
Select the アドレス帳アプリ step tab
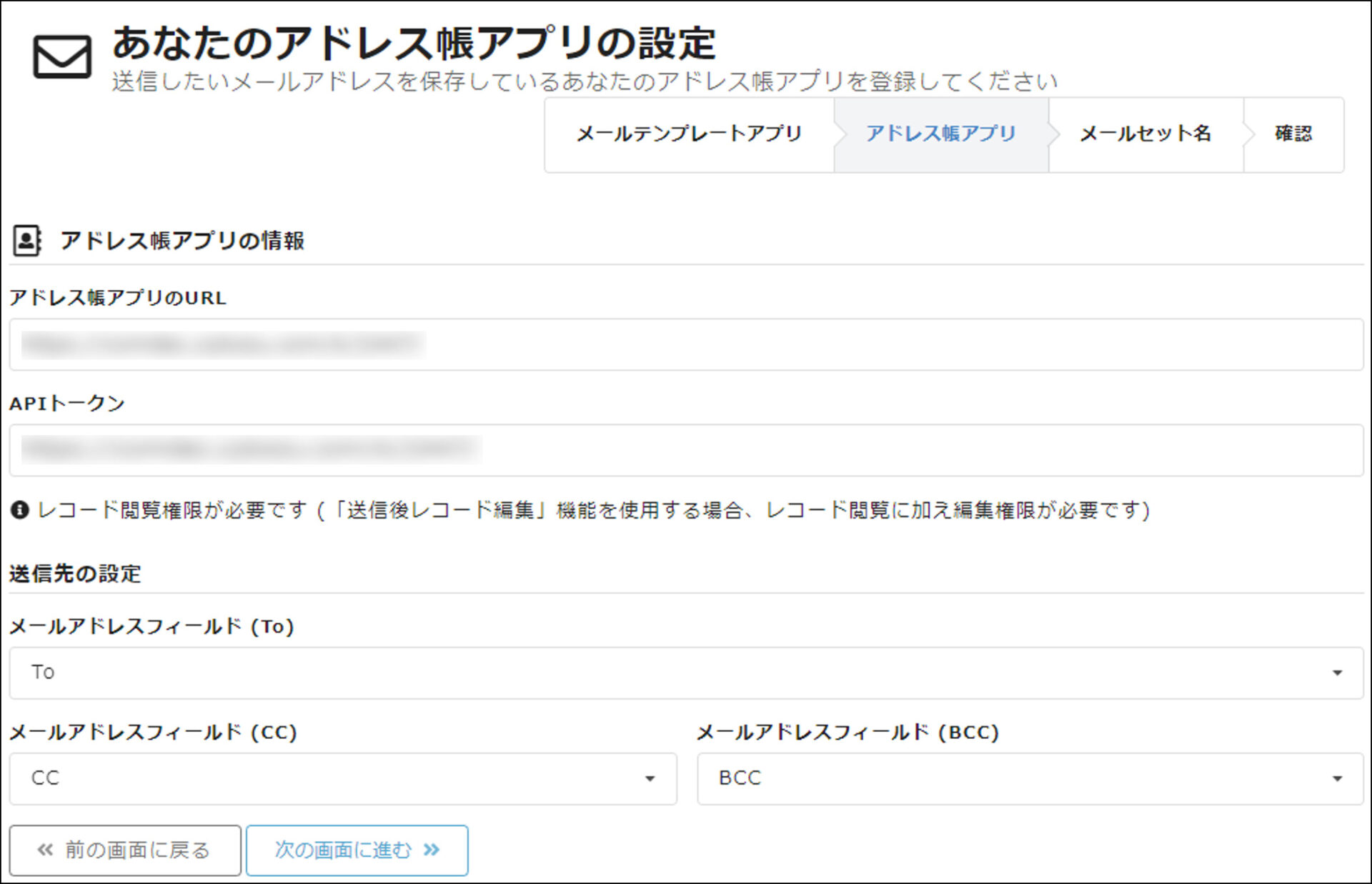[x=940, y=134]
